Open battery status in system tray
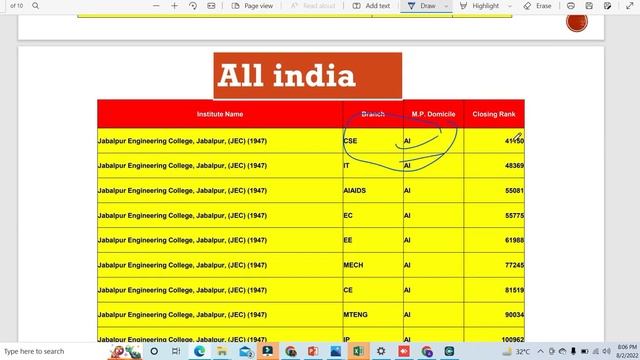Viewport: 640px width, 360px height. [x=584, y=351]
